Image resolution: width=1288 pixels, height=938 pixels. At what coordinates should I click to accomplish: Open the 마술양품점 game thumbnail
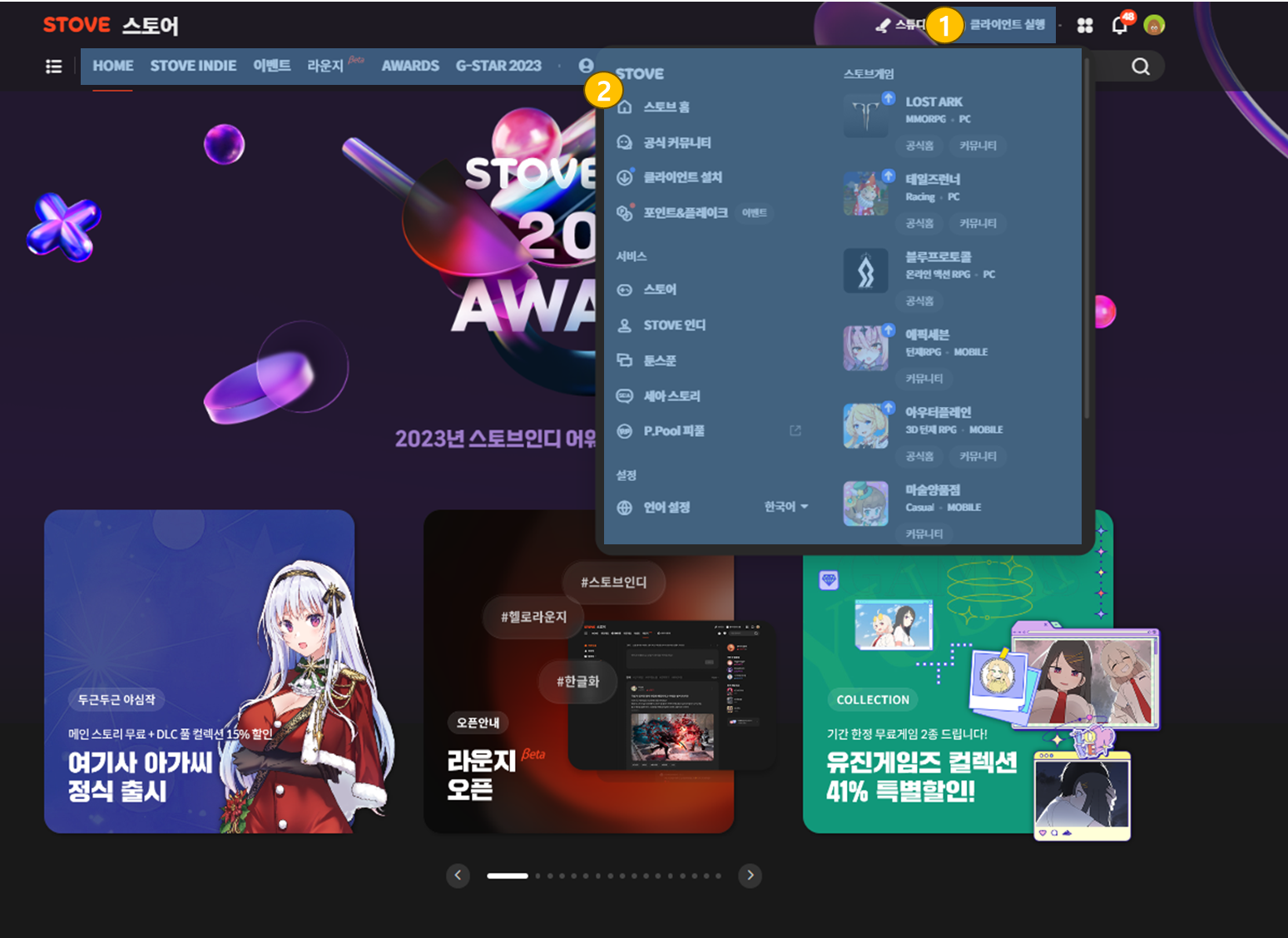point(866,503)
